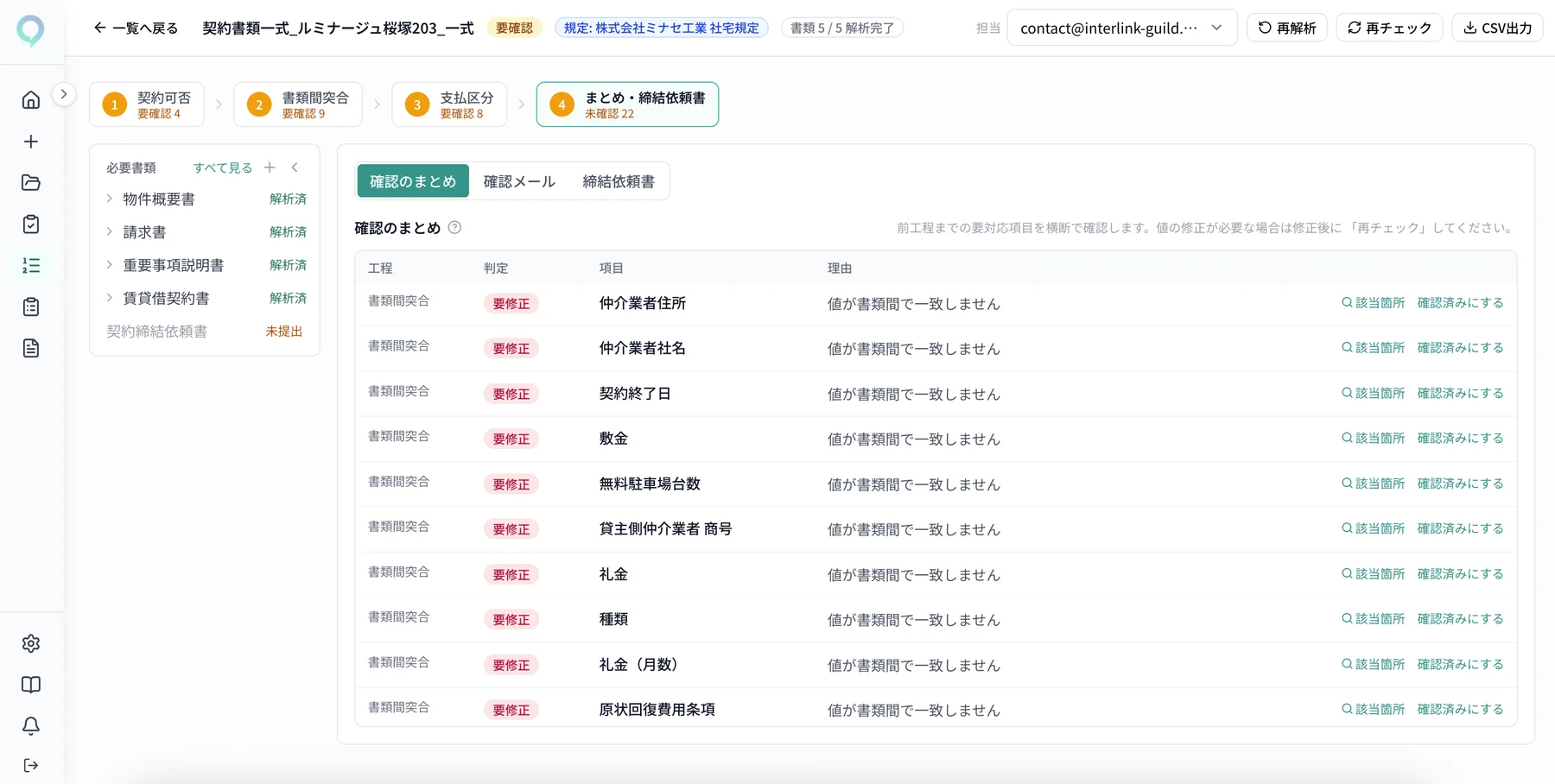The image size is (1555, 784).
Task: Open the folder icon in sidebar
Action: (x=31, y=183)
